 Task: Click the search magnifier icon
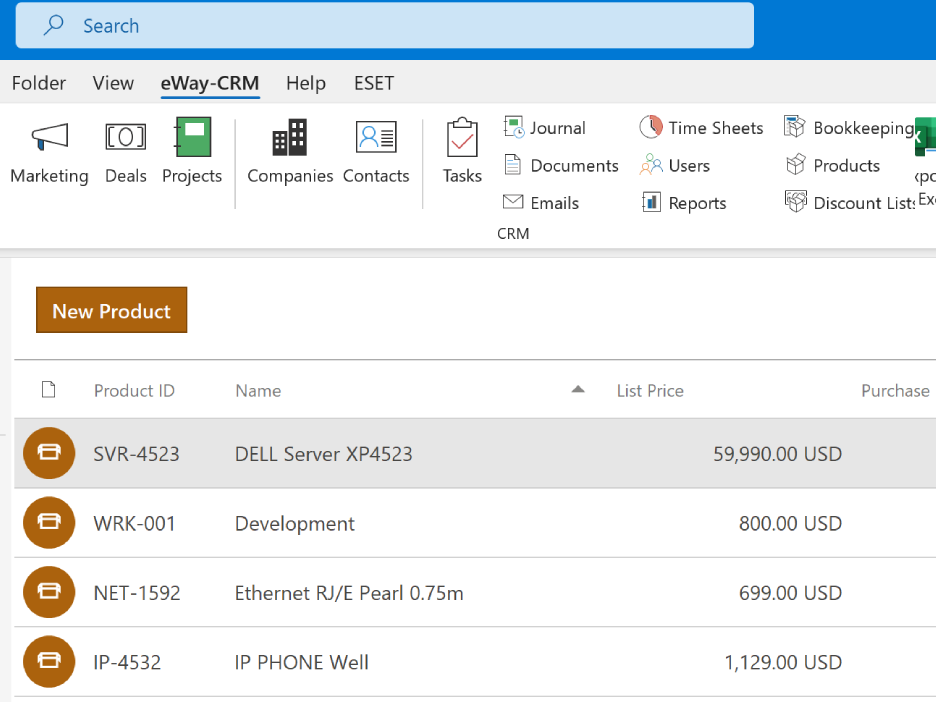point(54,25)
